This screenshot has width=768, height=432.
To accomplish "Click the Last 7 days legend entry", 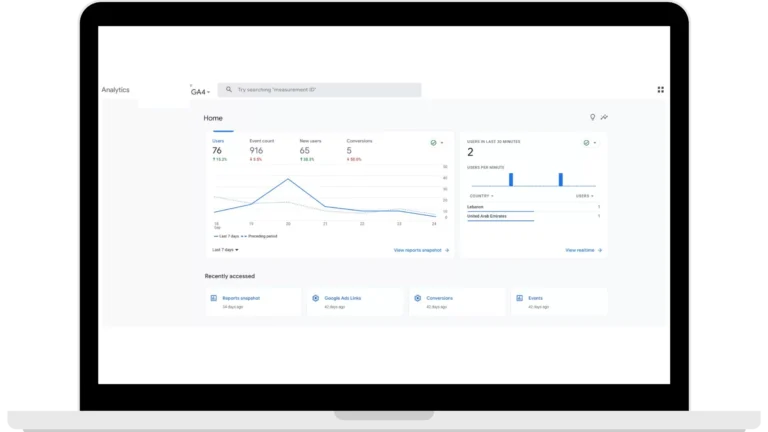I will 226,236.
